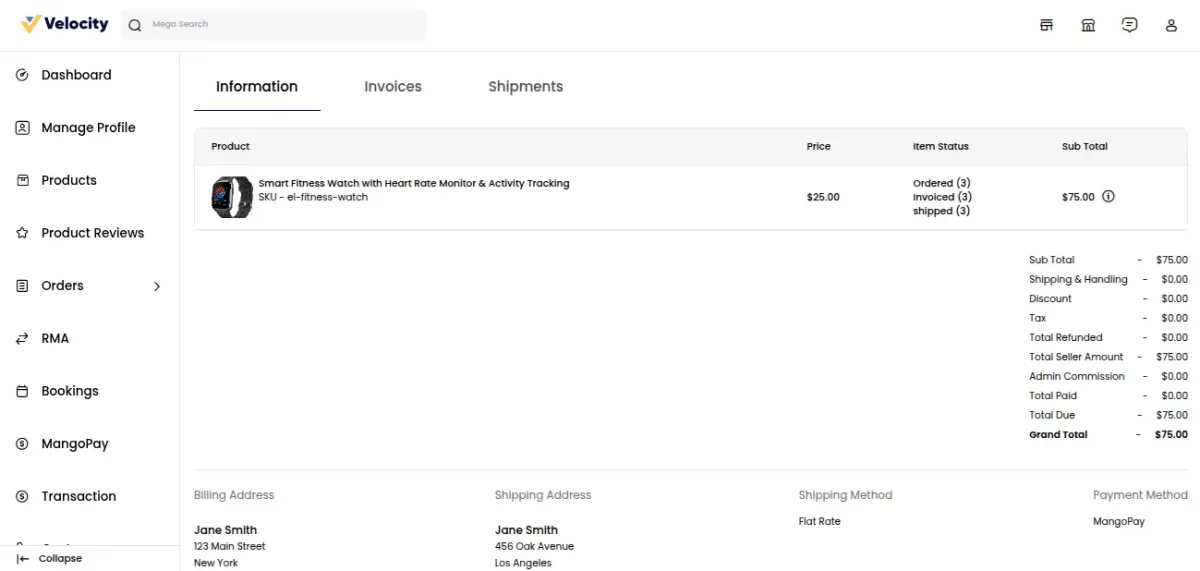Click the Total Due label
This screenshot has width=1200, height=571.
click(x=1052, y=415)
